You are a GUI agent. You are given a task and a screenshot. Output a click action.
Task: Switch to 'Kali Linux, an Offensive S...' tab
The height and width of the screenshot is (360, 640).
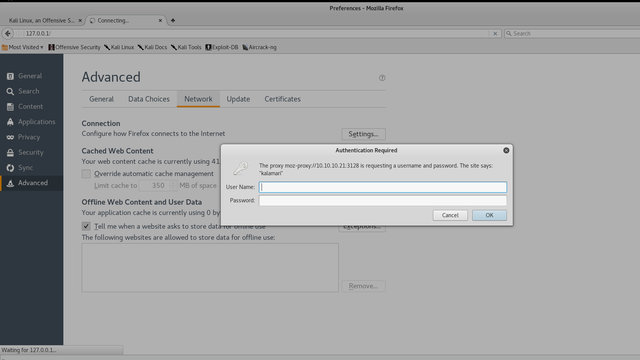pyautogui.click(x=42, y=20)
